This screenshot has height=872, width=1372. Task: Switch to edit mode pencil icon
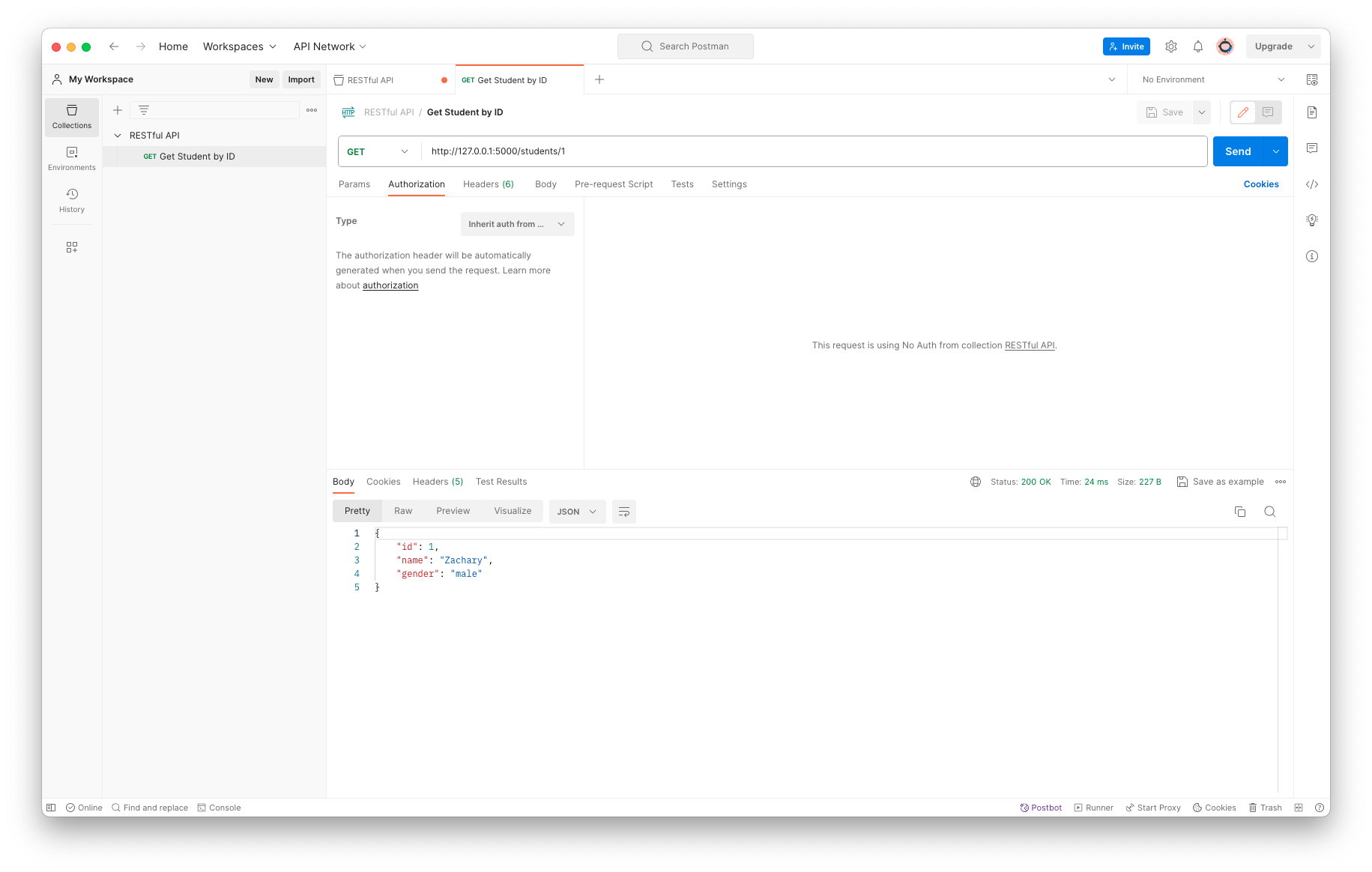coord(1243,112)
